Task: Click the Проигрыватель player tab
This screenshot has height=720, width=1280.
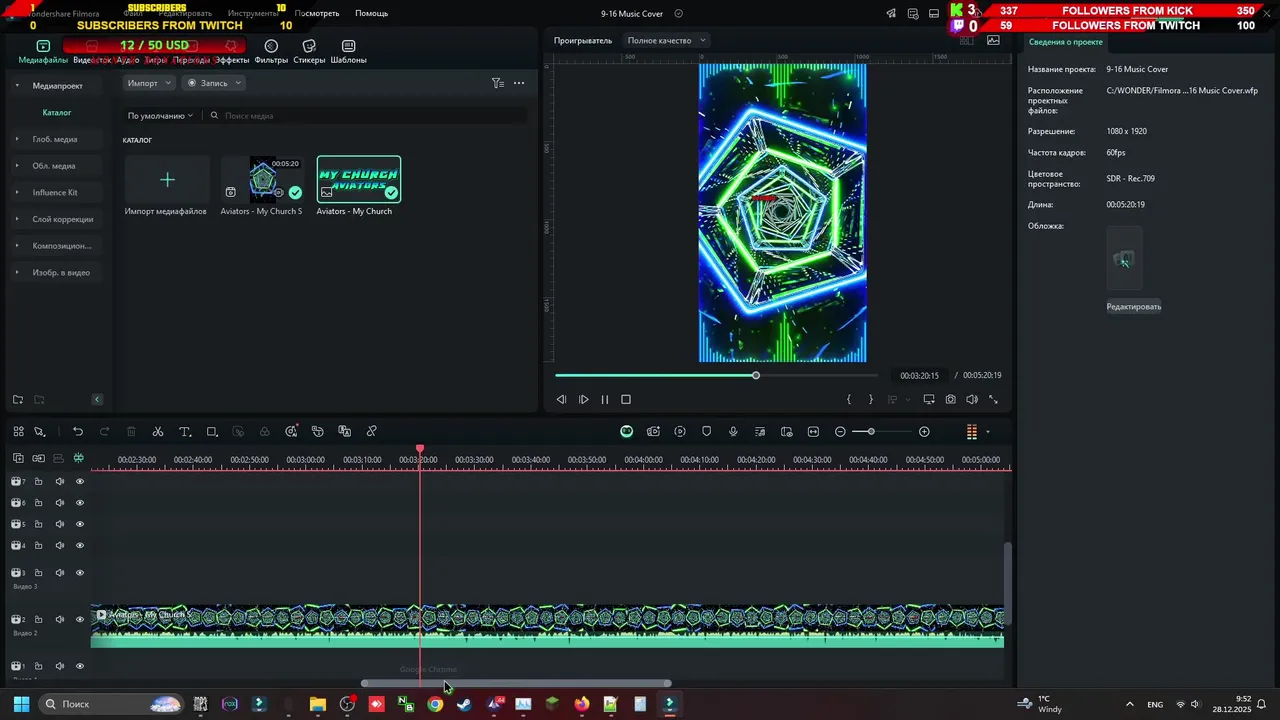Action: [583, 40]
